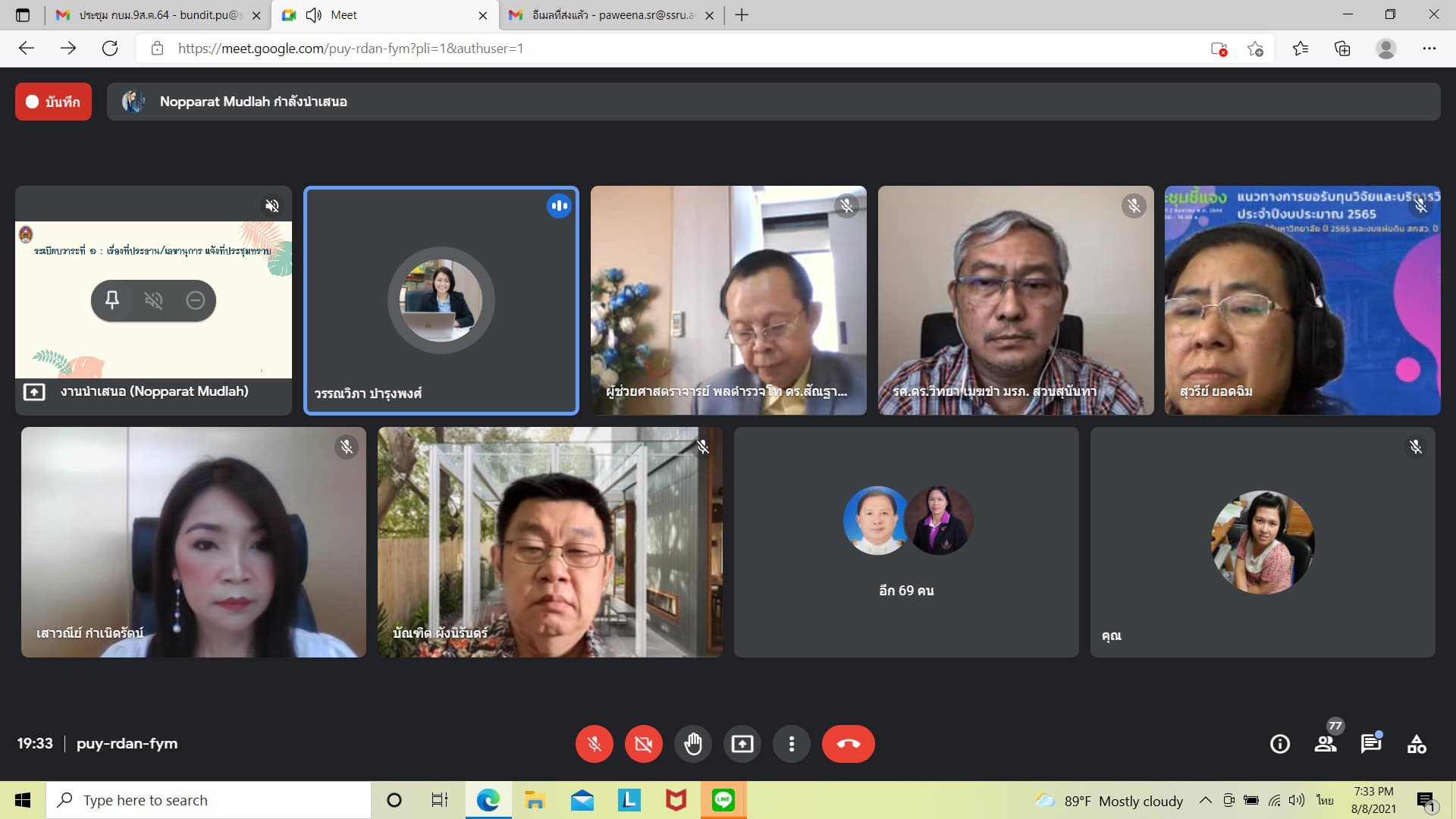Remove presentation tile with minus circle
Image resolution: width=1456 pixels, height=819 pixels.
(195, 300)
